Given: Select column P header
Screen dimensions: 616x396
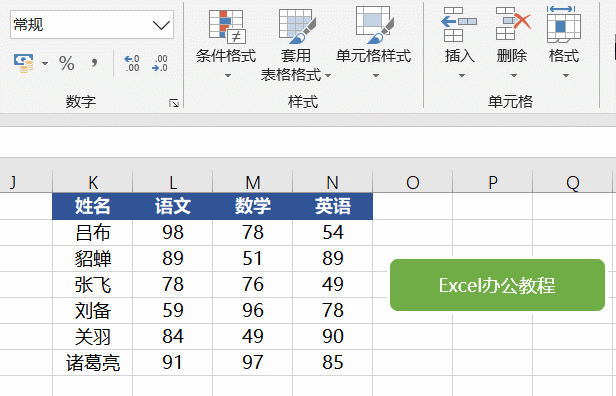Looking at the screenshot, I should pyautogui.click(x=493, y=182).
